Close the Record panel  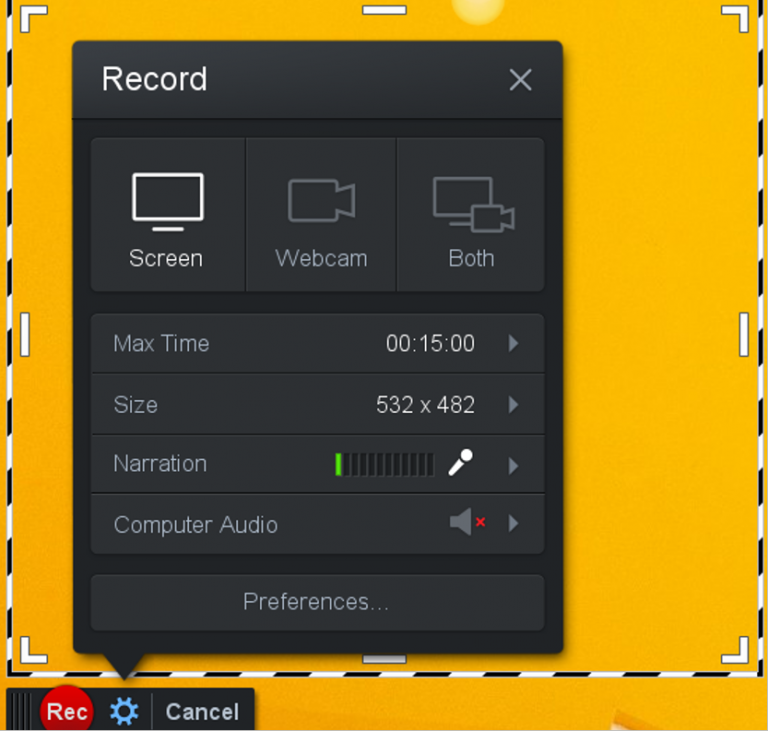(x=520, y=80)
